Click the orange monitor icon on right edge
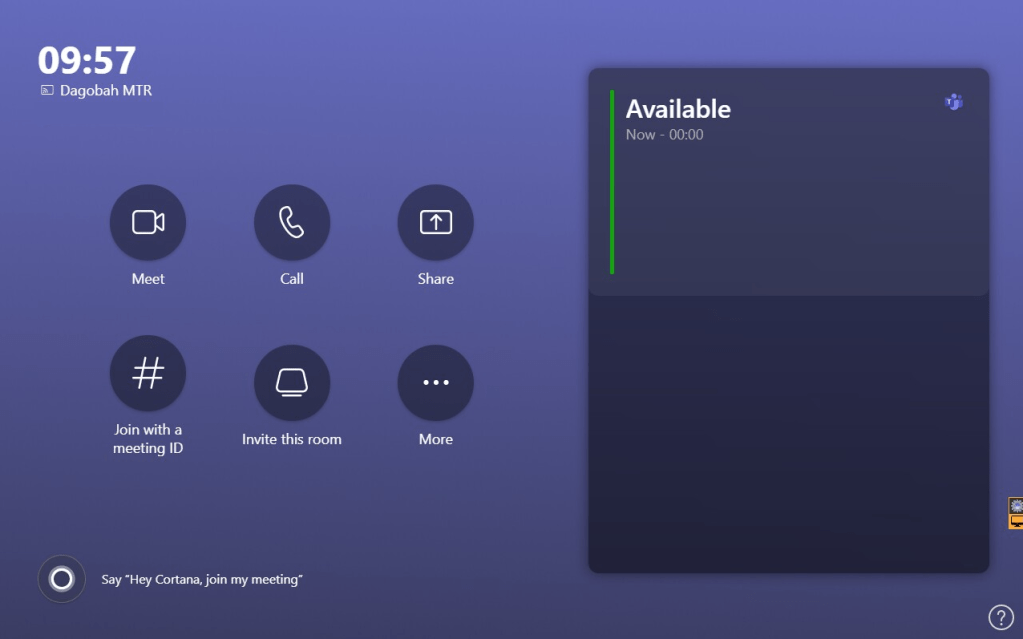 [1016, 521]
